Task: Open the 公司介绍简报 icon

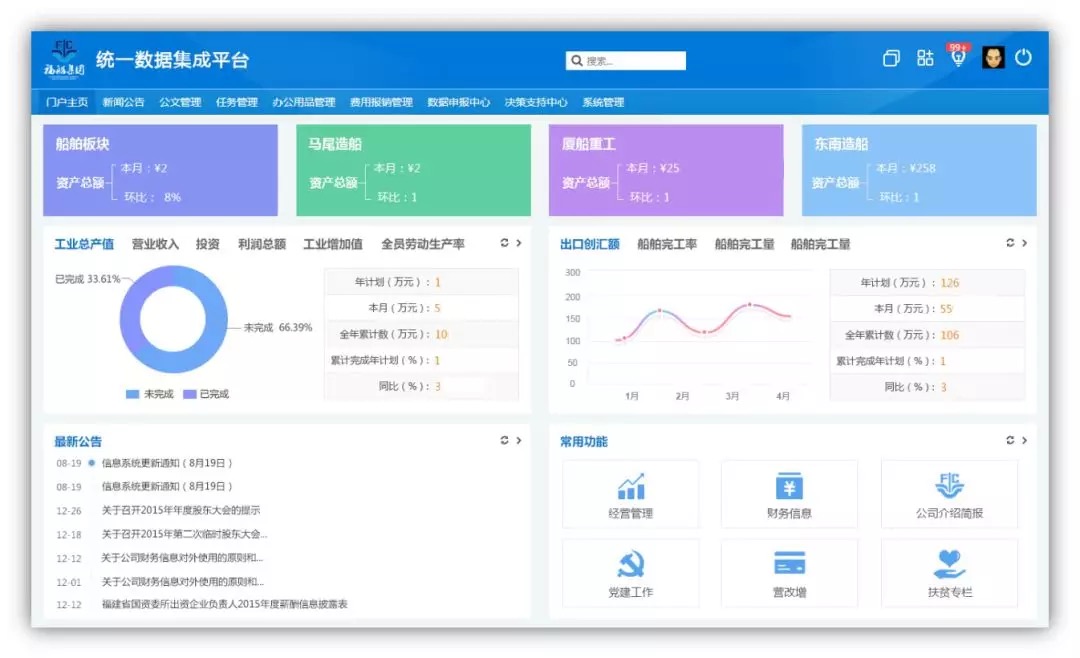Action: 949,486
